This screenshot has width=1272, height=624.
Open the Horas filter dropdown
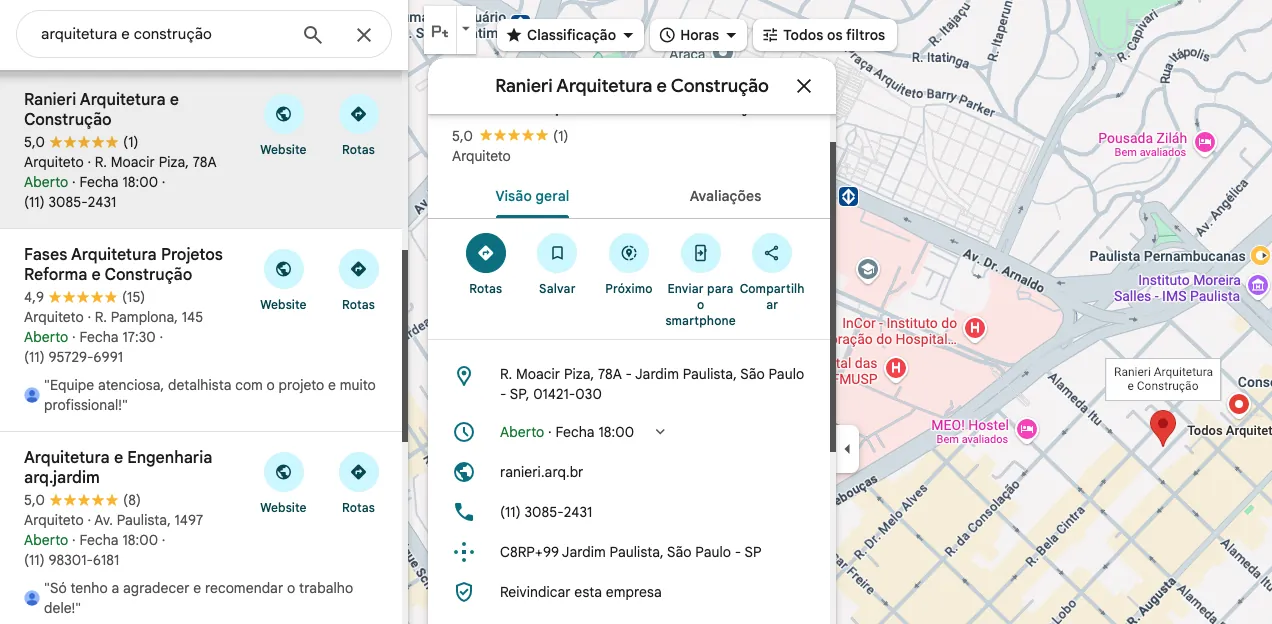[699, 35]
